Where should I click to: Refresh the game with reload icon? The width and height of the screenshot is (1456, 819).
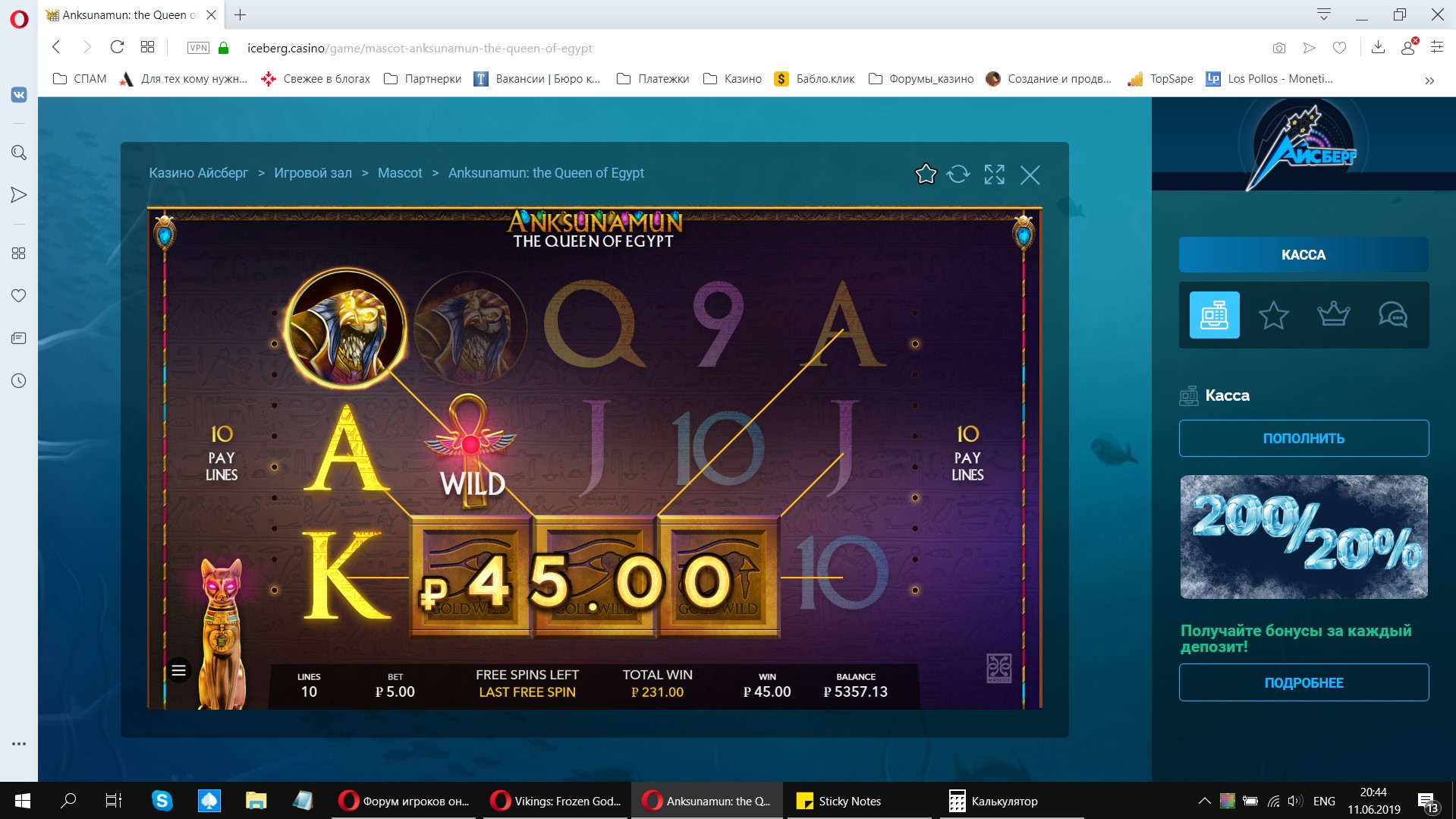(958, 175)
